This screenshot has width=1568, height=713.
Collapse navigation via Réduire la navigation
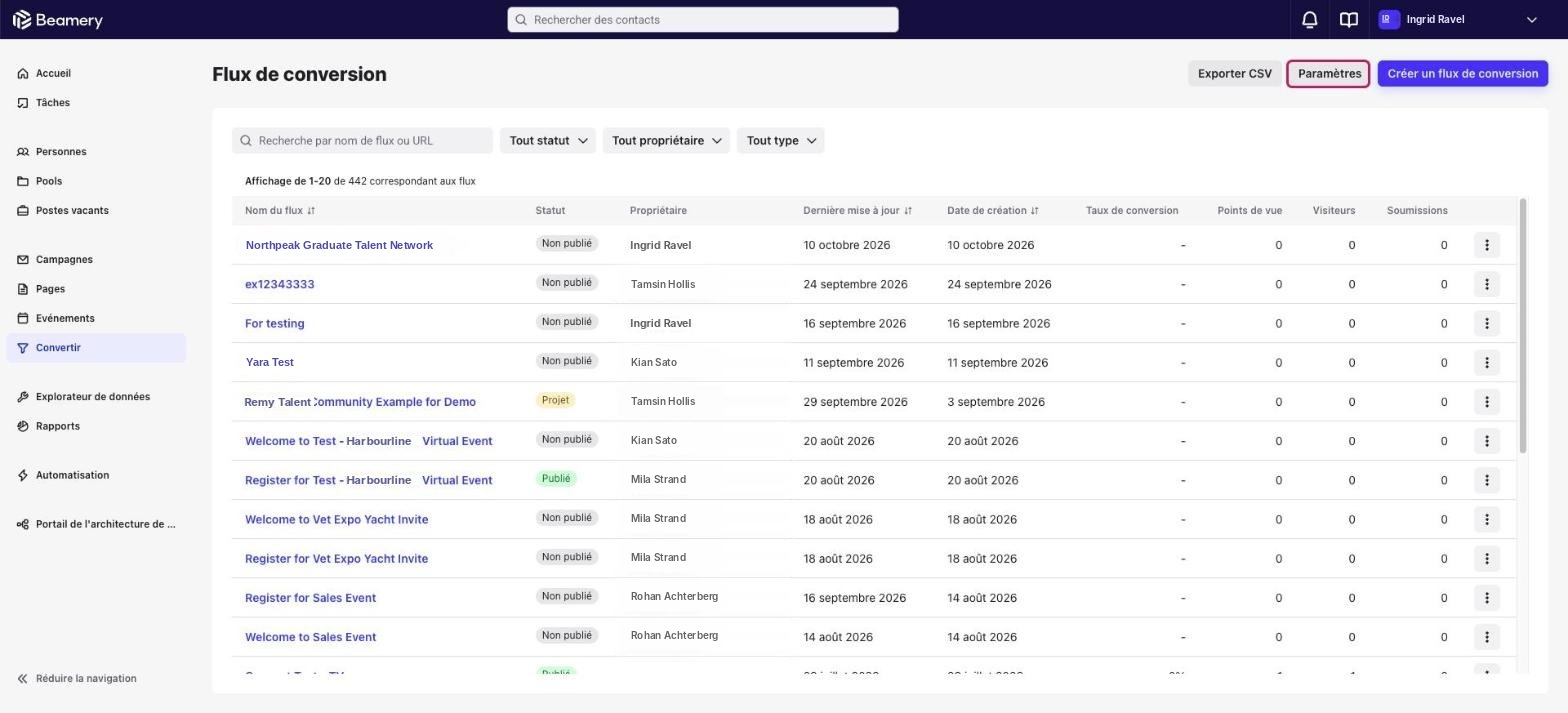click(x=86, y=679)
